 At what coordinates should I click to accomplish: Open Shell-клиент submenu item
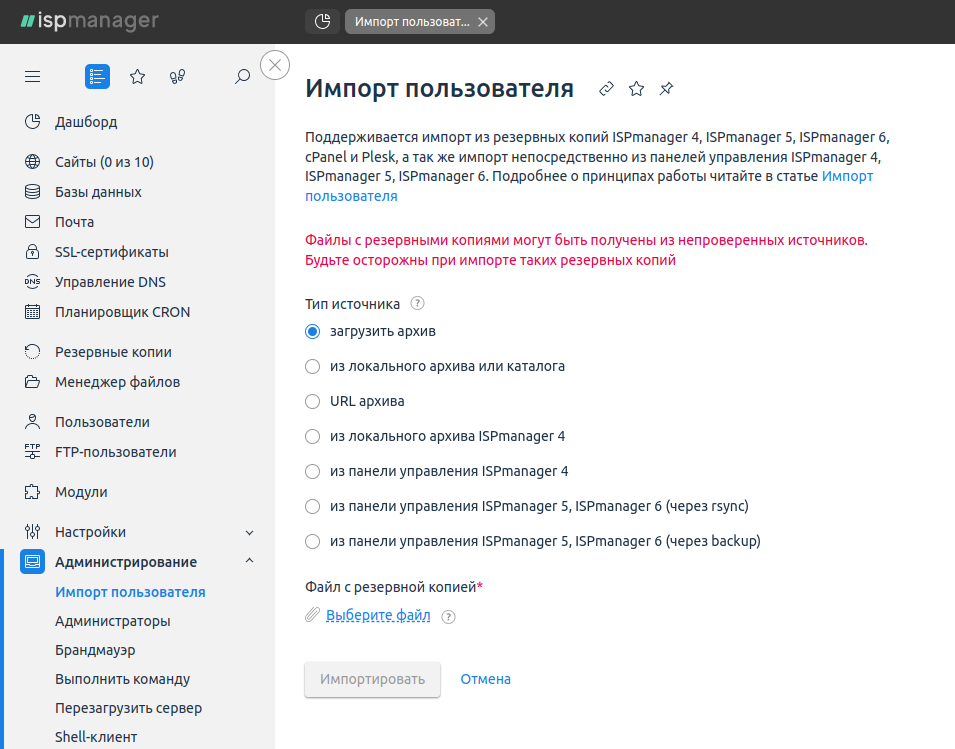click(x=96, y=737)
